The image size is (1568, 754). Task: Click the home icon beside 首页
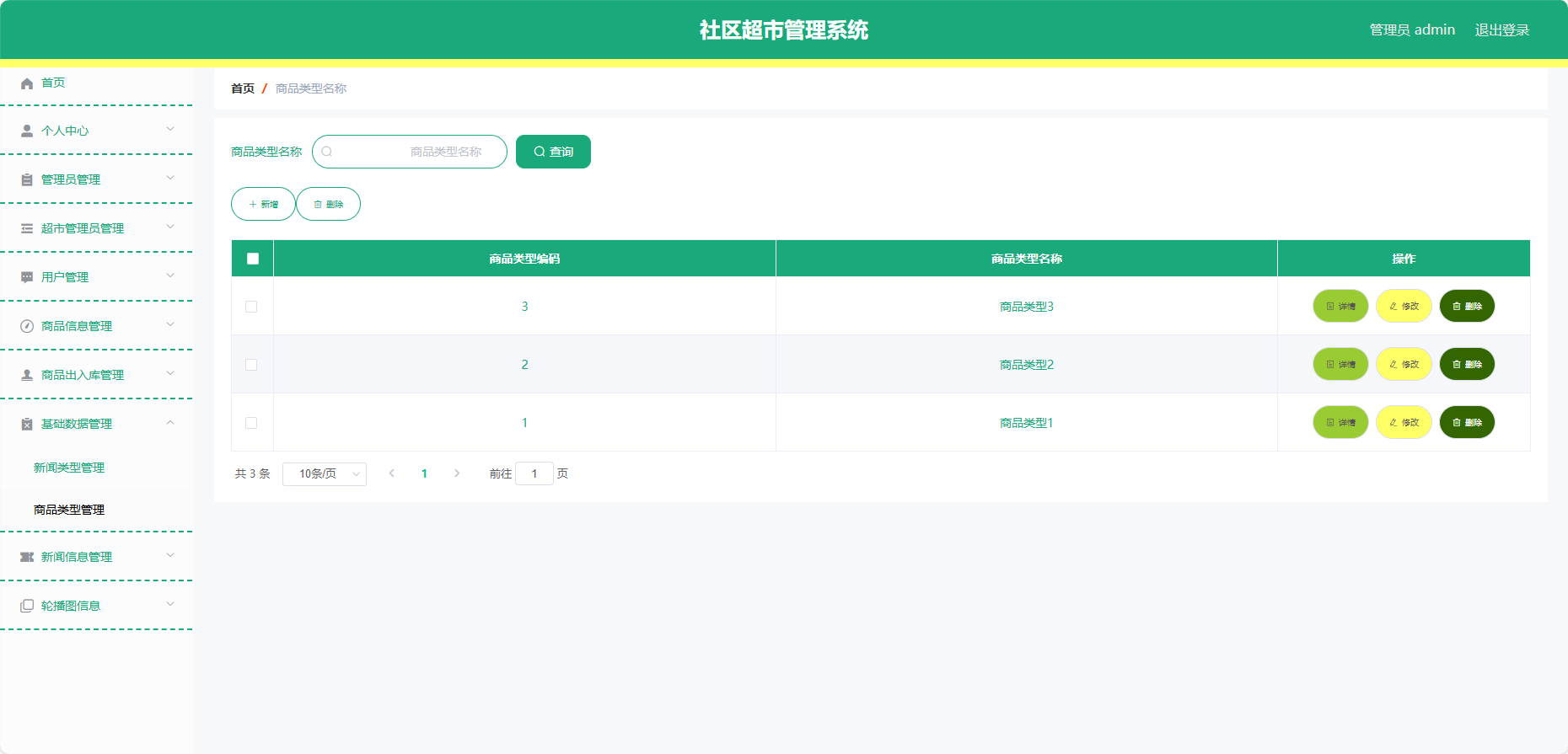tap(27, 83)
